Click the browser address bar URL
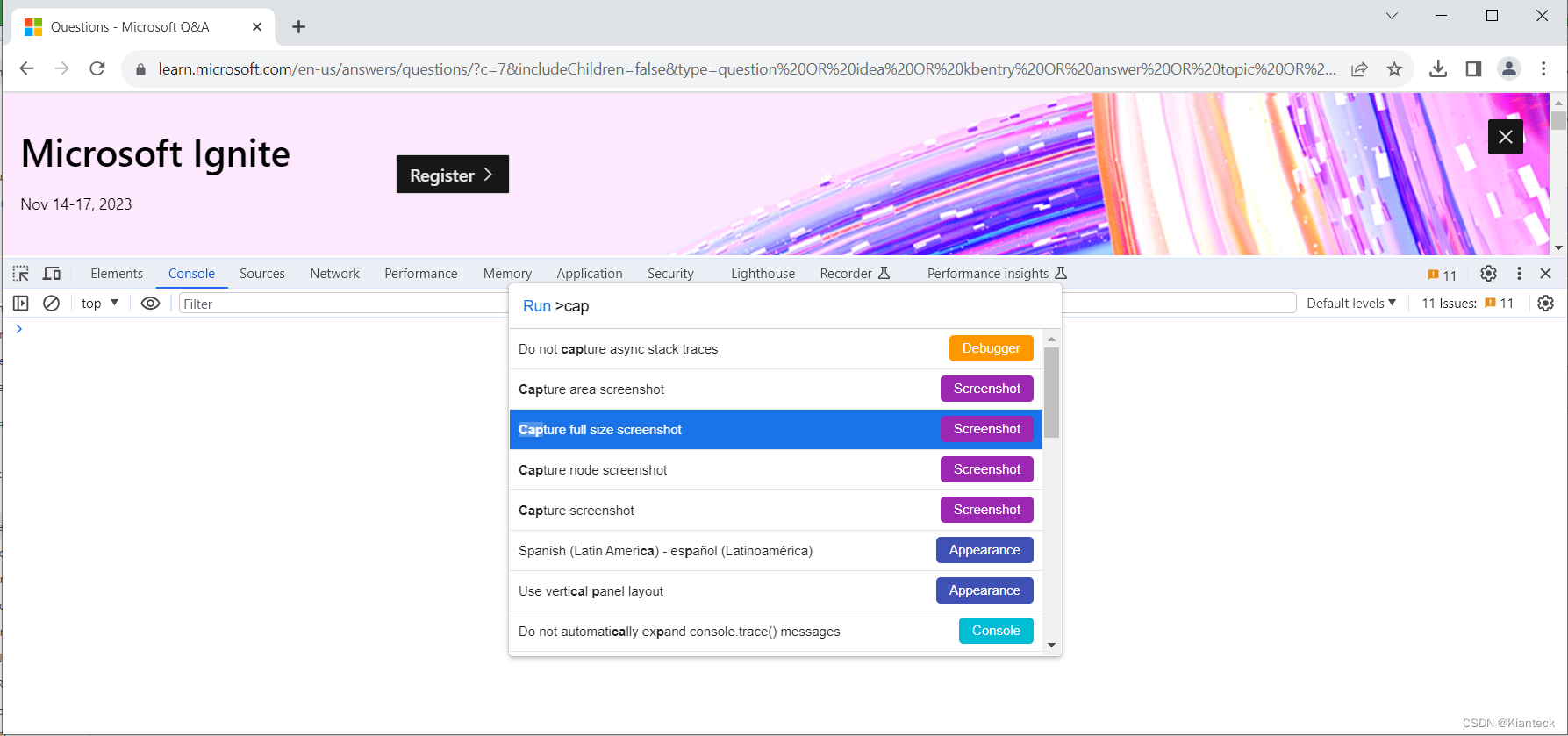Image resolution: width=1568 pixels, height=736 pixels. 747,69
